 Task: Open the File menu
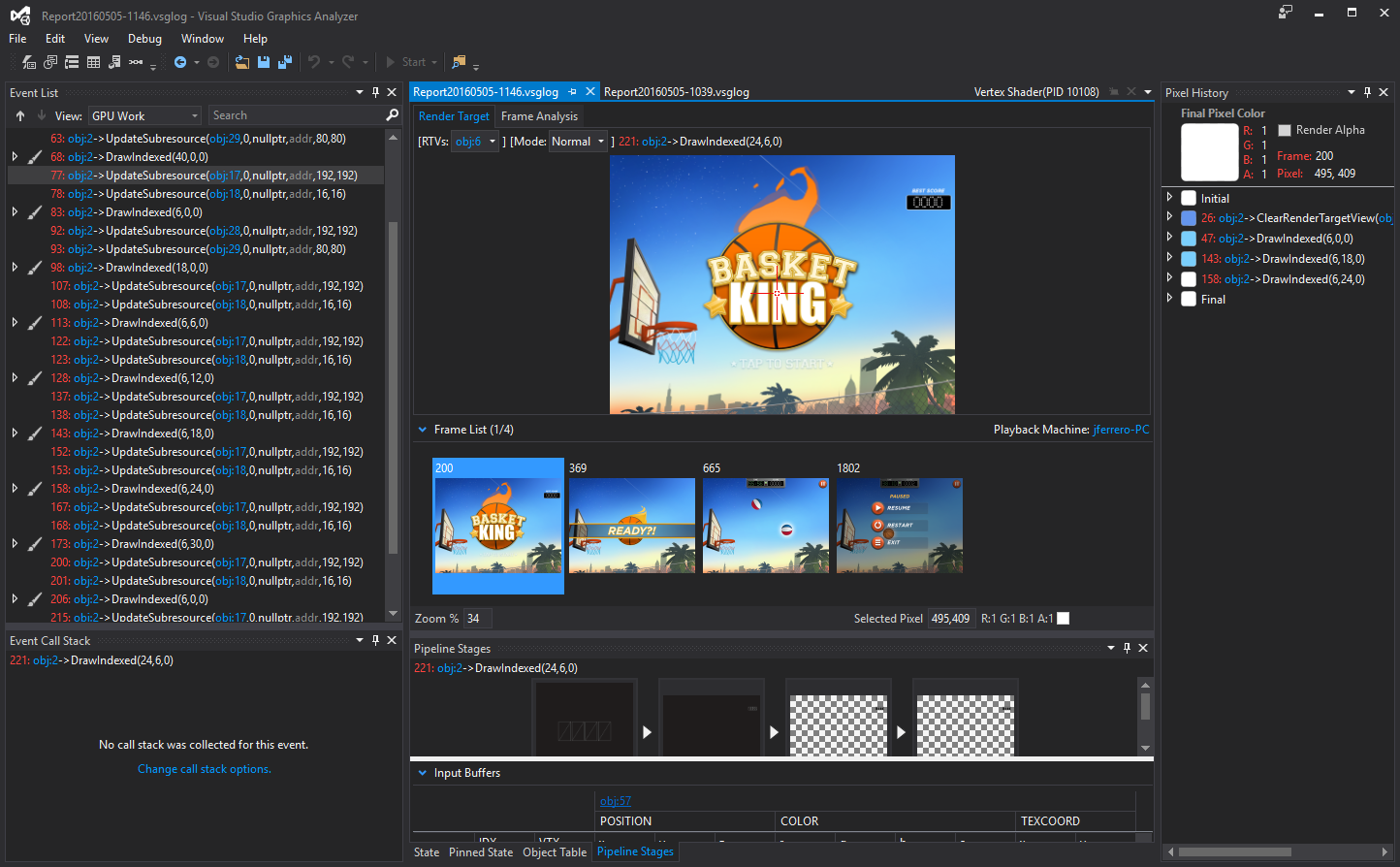point(17,39)
